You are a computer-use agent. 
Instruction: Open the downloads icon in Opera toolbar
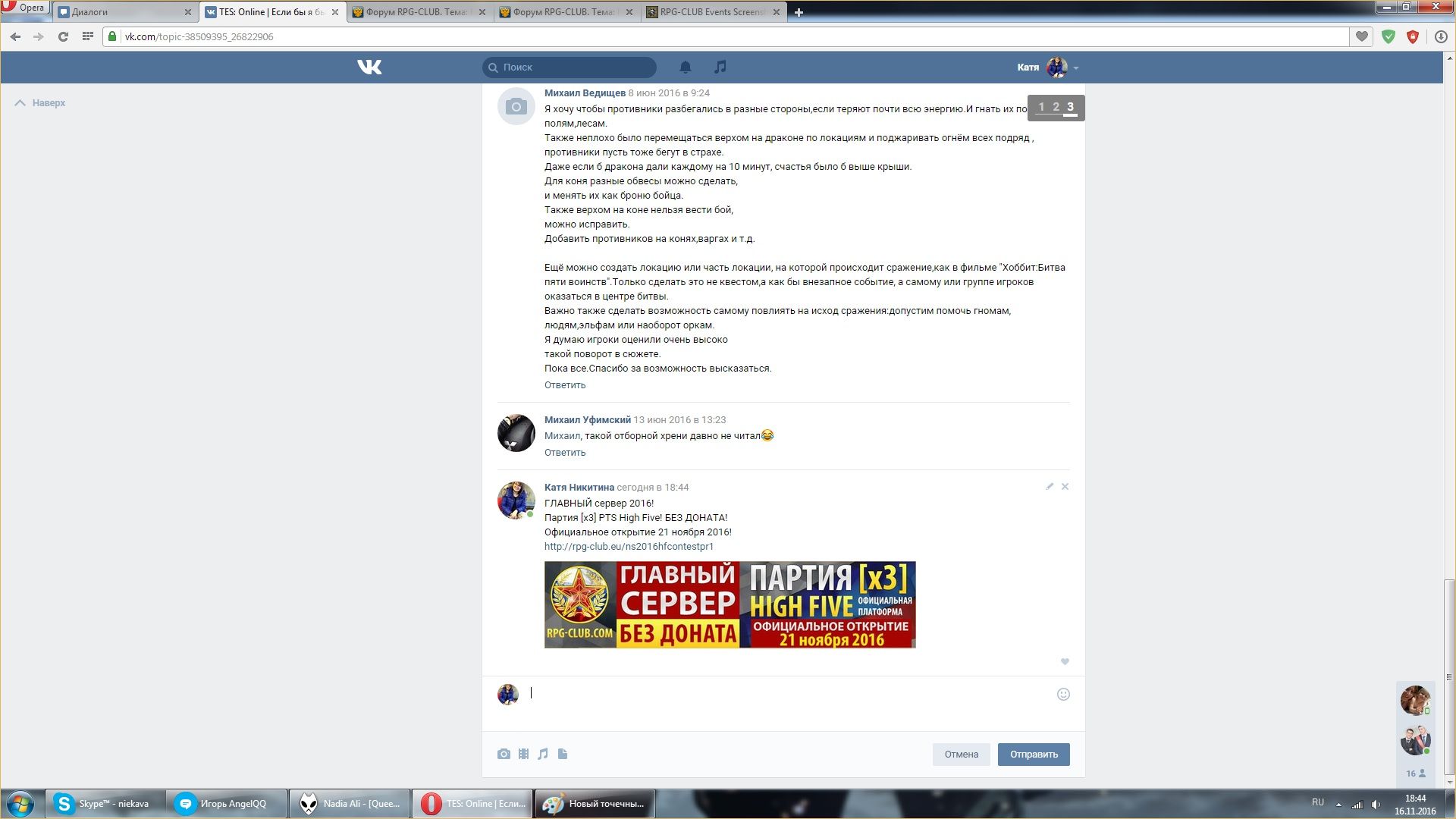pos(1441,36)
